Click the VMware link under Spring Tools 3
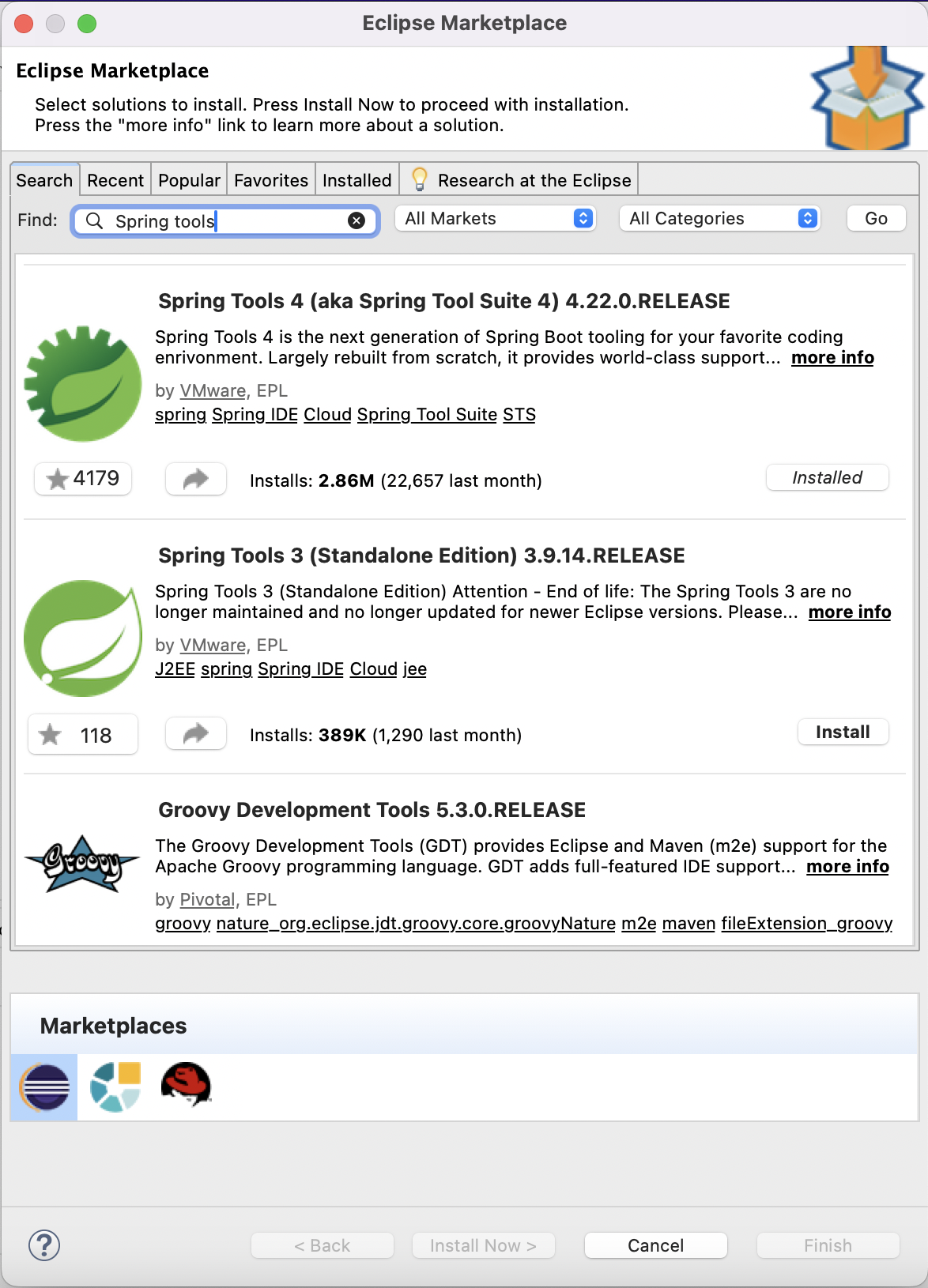 coord(213,646)
